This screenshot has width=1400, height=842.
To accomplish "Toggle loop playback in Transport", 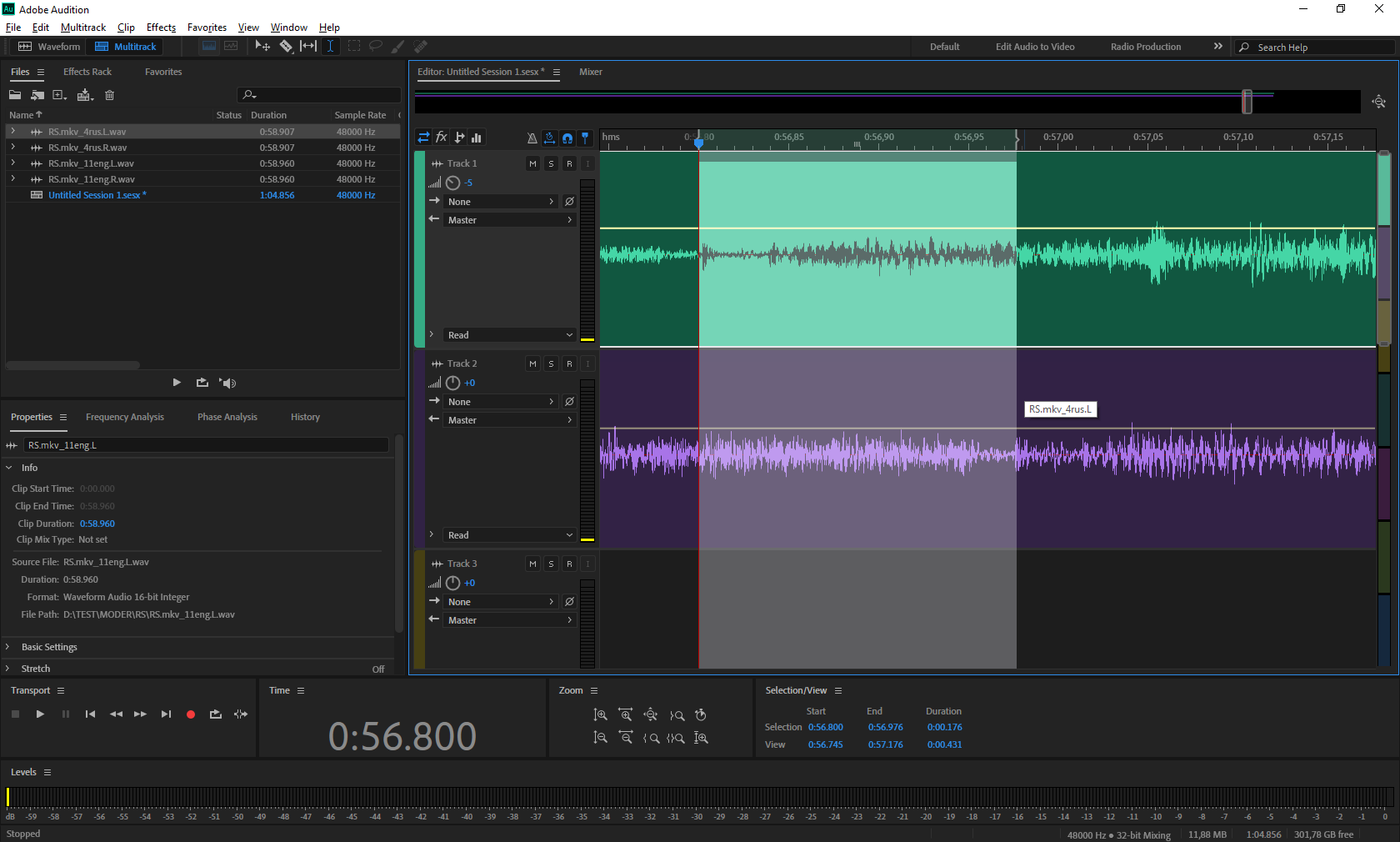I will click(x=216, y=714).
